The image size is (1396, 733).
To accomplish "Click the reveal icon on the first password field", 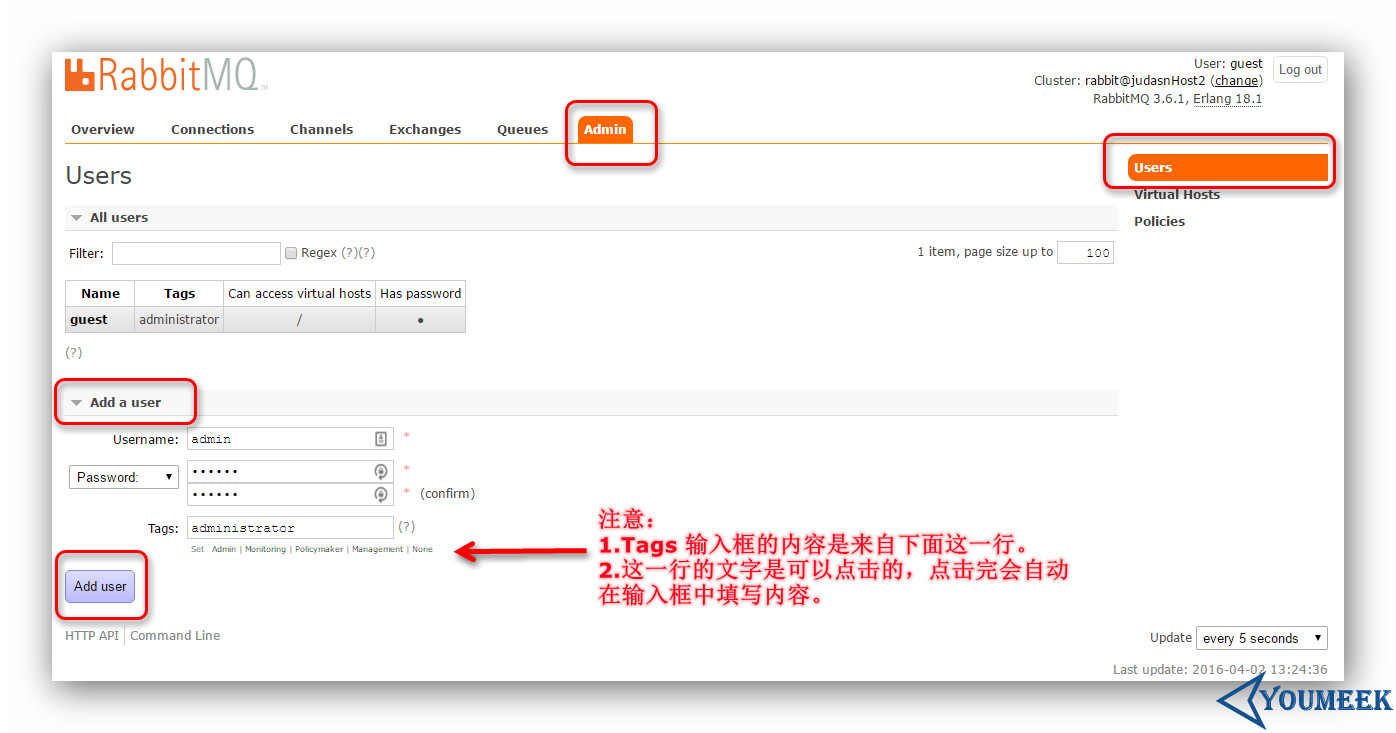I will [380, 471].
